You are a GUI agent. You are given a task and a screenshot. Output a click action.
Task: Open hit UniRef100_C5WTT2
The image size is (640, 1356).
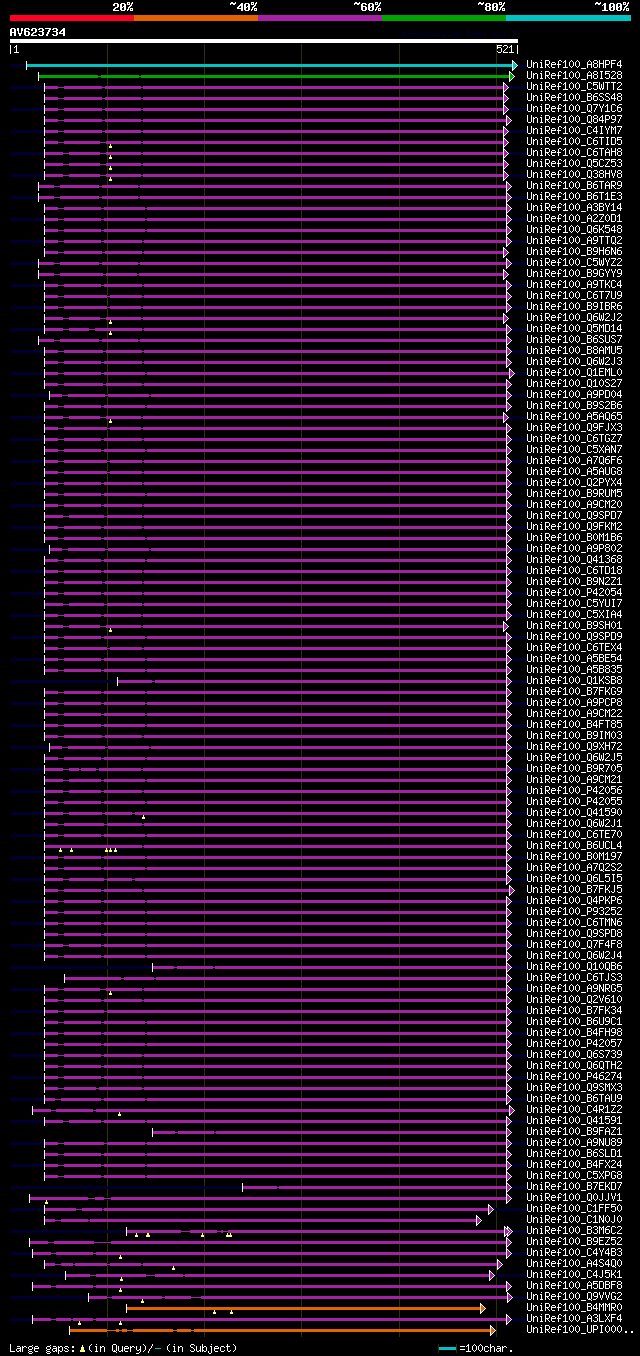574,87
